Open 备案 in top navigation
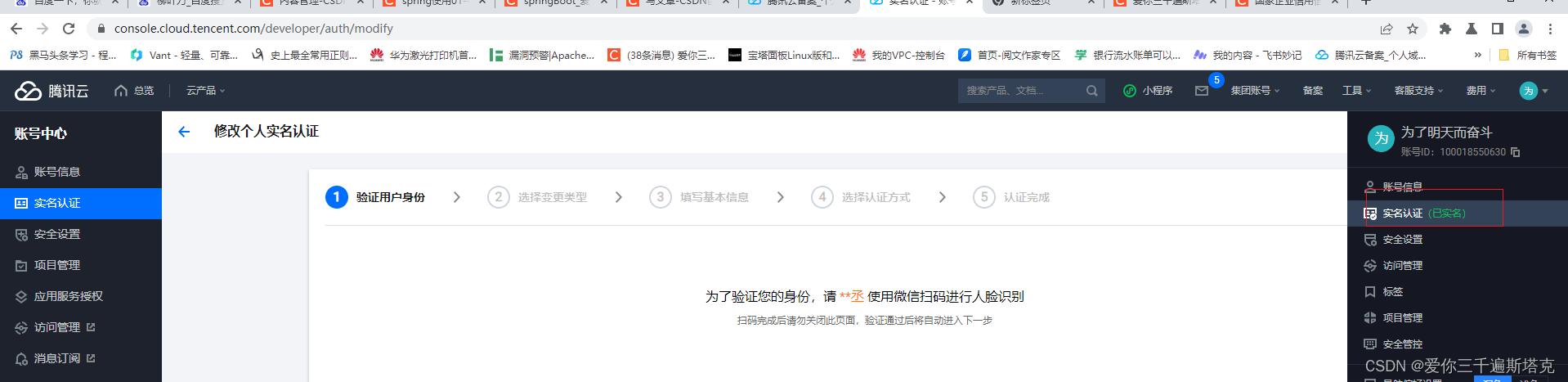The image size is (1568, 382). coord(1313,91)
